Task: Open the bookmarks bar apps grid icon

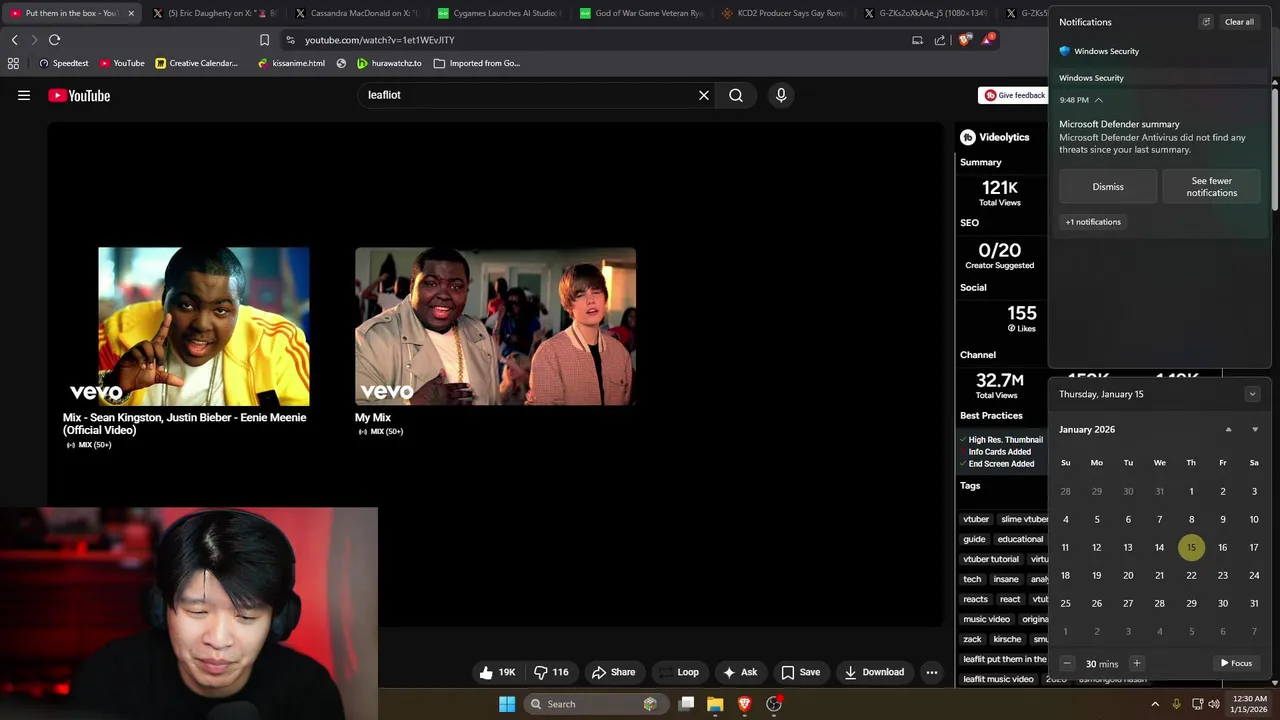Action: (13, 63)
